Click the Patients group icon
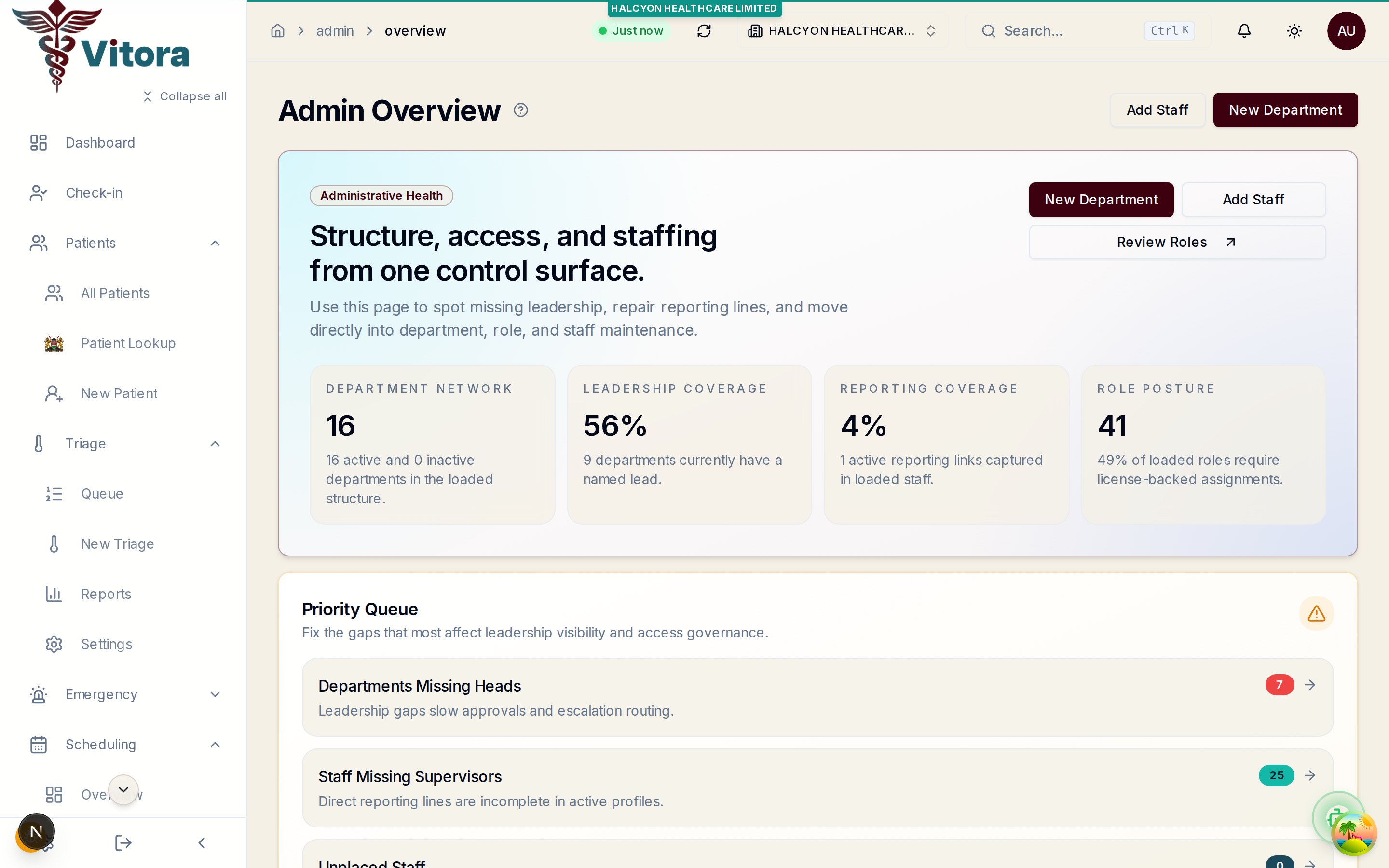This screenshot has height=868, width=1389. tap(39, 244)
